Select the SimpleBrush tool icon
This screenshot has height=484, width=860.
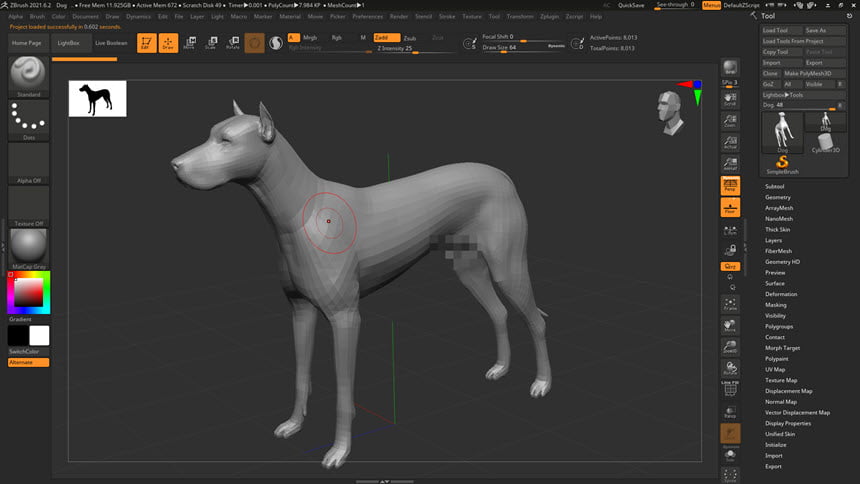[782, 164]
